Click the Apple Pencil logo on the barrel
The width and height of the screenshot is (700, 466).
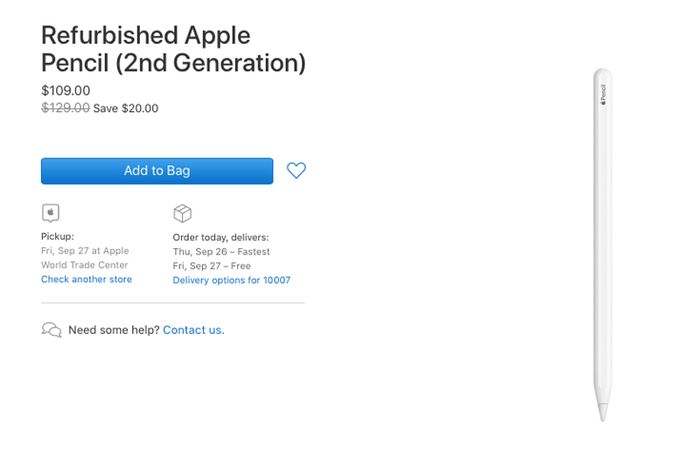(x=603, y=95)
